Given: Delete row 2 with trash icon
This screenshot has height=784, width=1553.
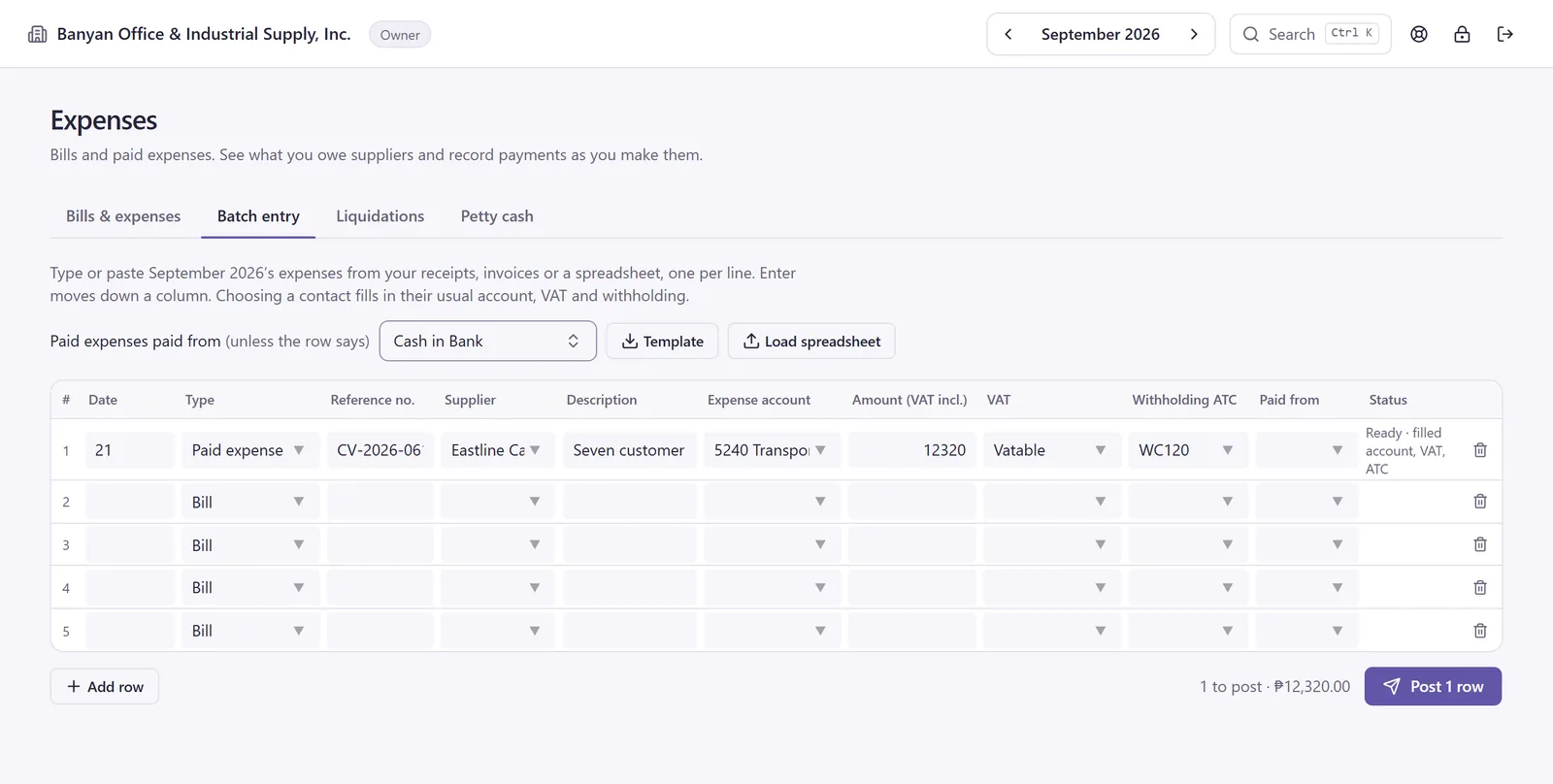Looking at the screenshot, I should tap(1480, 502).
